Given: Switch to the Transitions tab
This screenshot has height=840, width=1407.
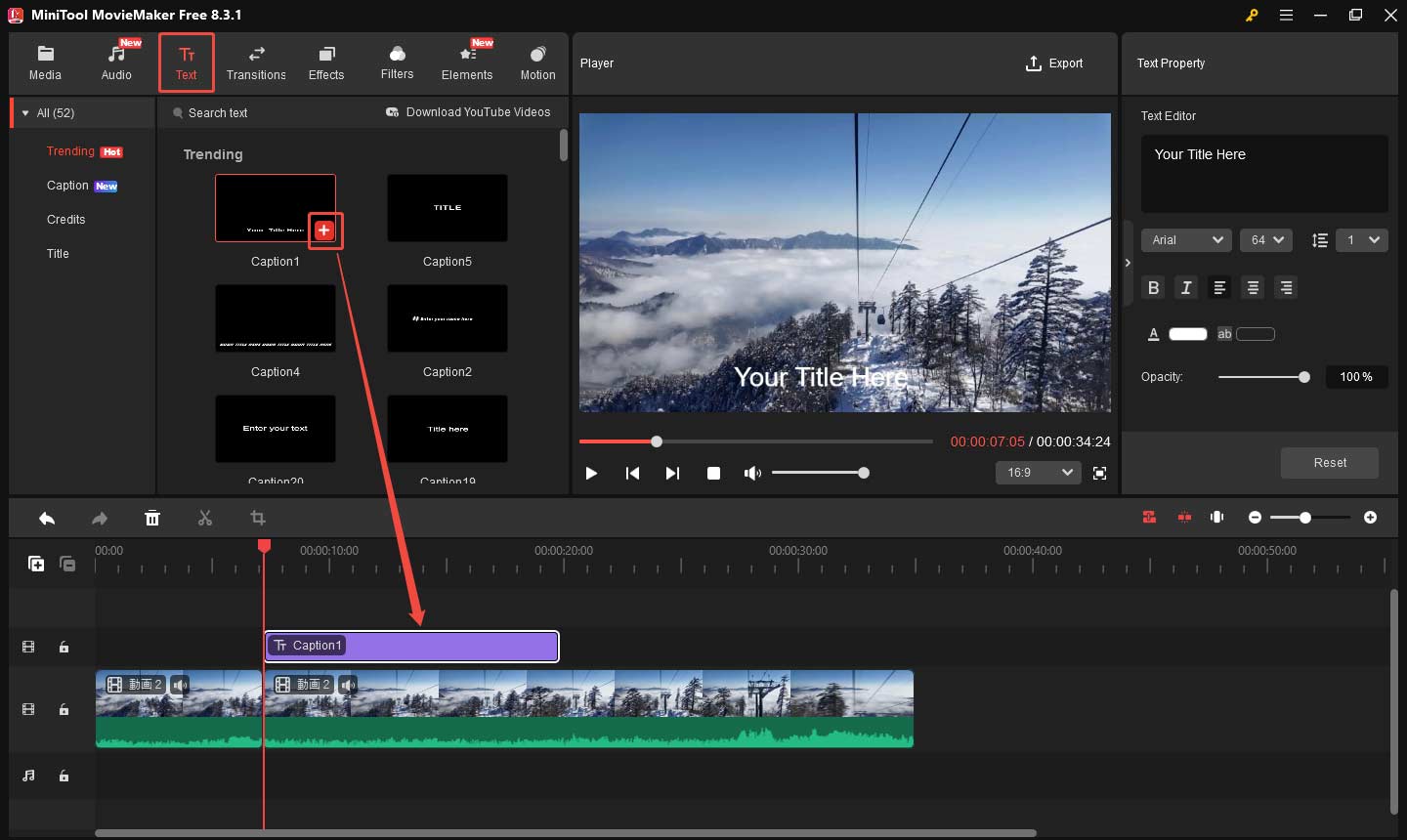Looking at the screenshot, I should [256, 63].
